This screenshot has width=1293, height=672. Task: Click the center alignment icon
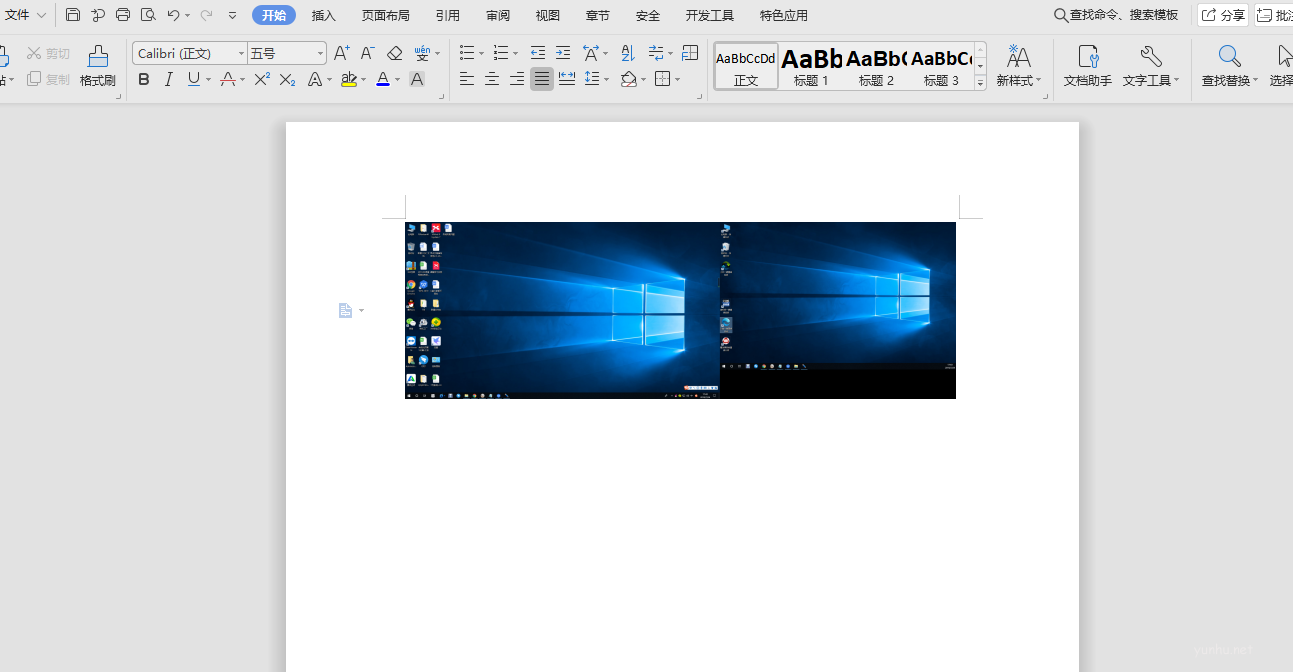(492, 79)
